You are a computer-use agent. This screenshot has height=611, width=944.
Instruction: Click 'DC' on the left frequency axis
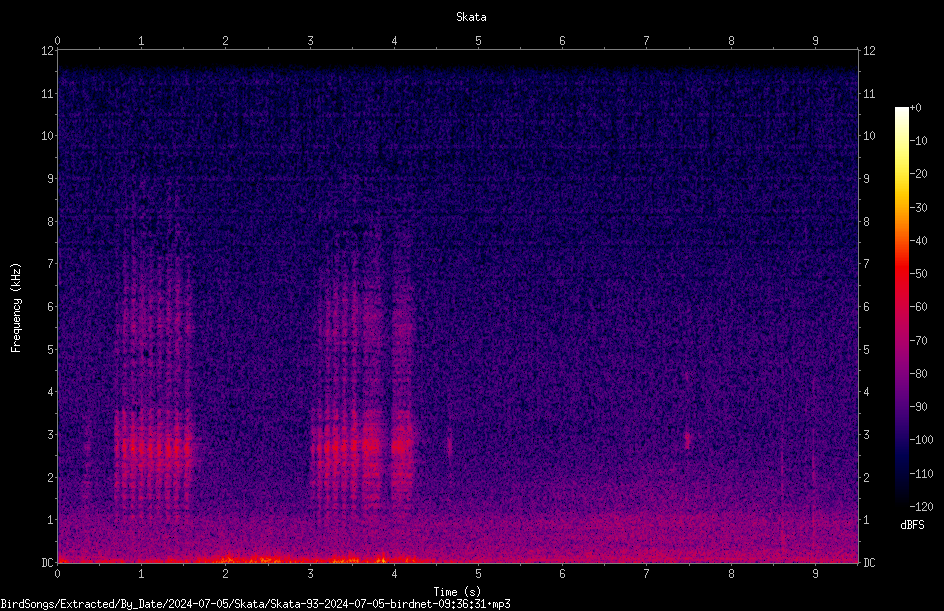[x=47, y=563]
